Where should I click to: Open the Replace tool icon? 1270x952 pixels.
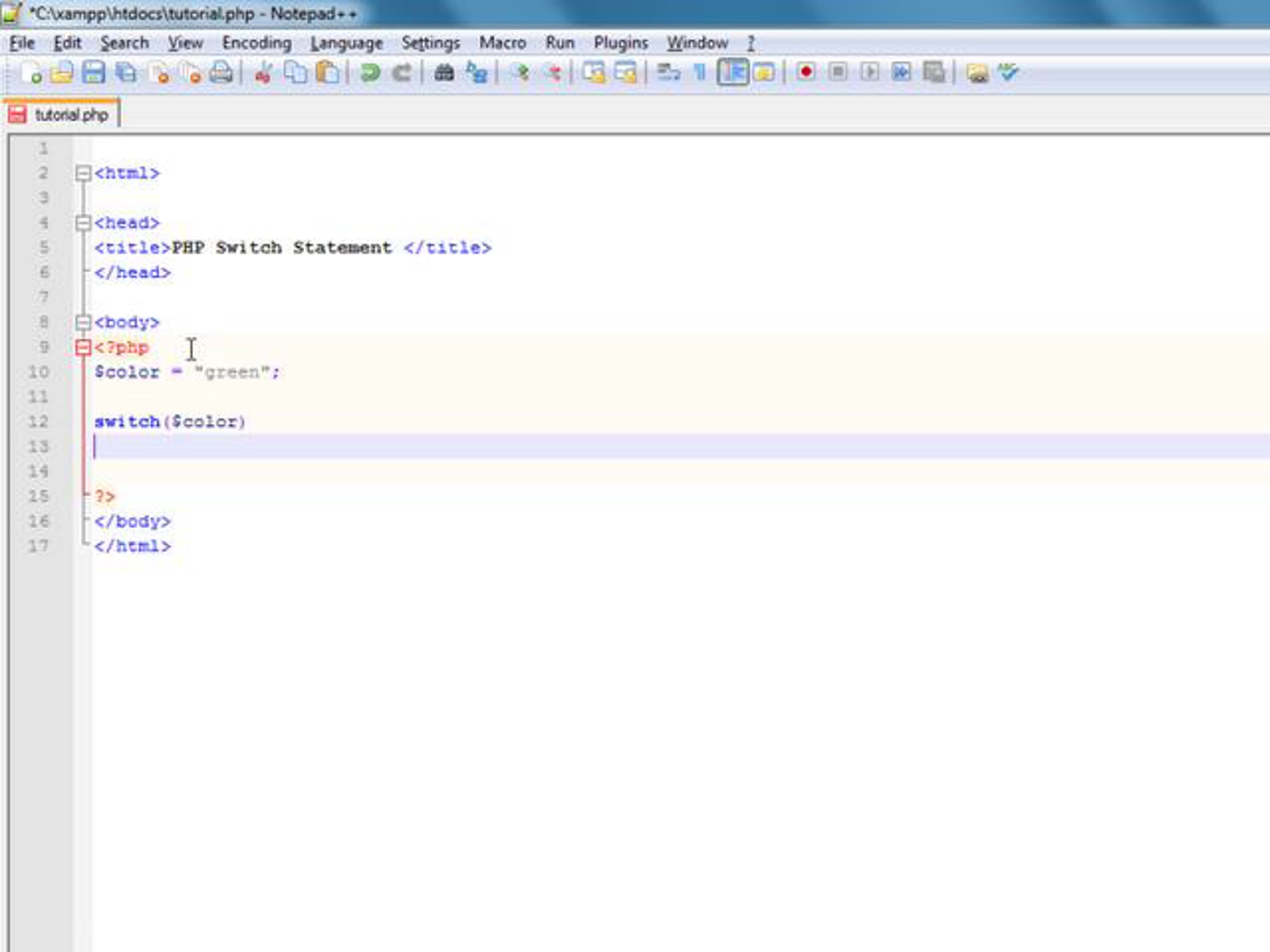(x=477, y=73)
